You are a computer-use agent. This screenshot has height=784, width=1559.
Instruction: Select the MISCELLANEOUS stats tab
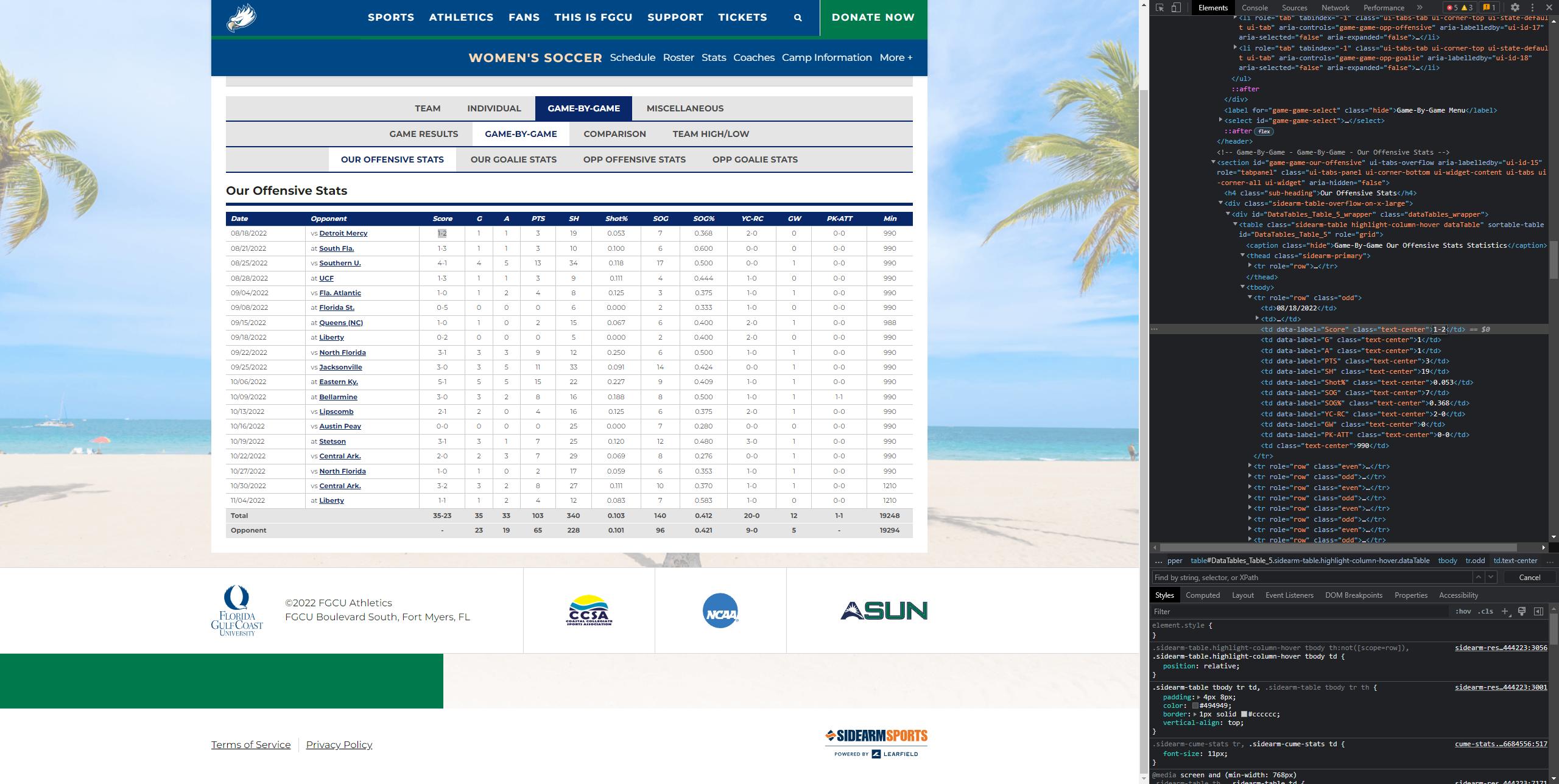pos(684,108)
